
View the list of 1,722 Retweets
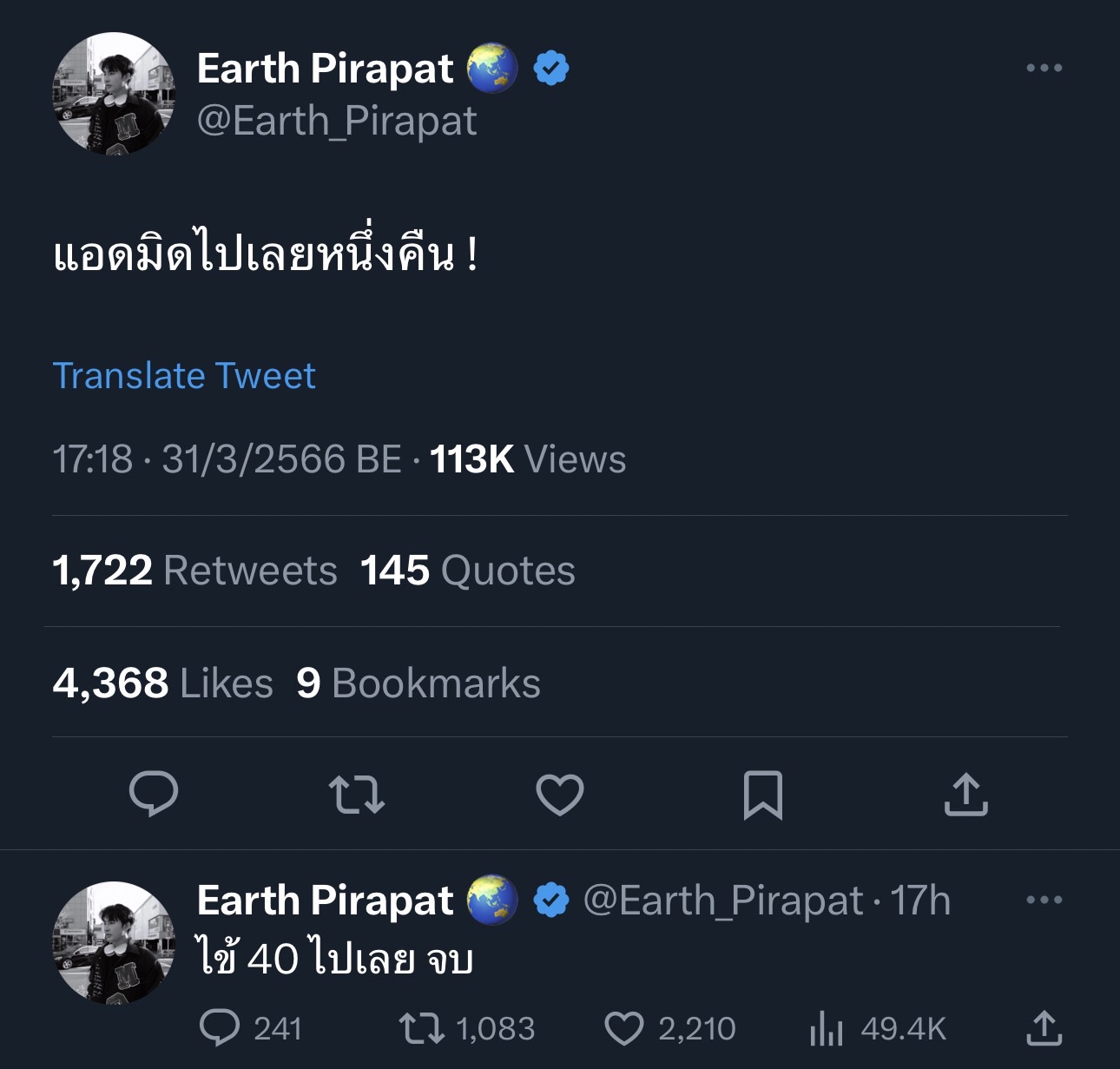194,571
